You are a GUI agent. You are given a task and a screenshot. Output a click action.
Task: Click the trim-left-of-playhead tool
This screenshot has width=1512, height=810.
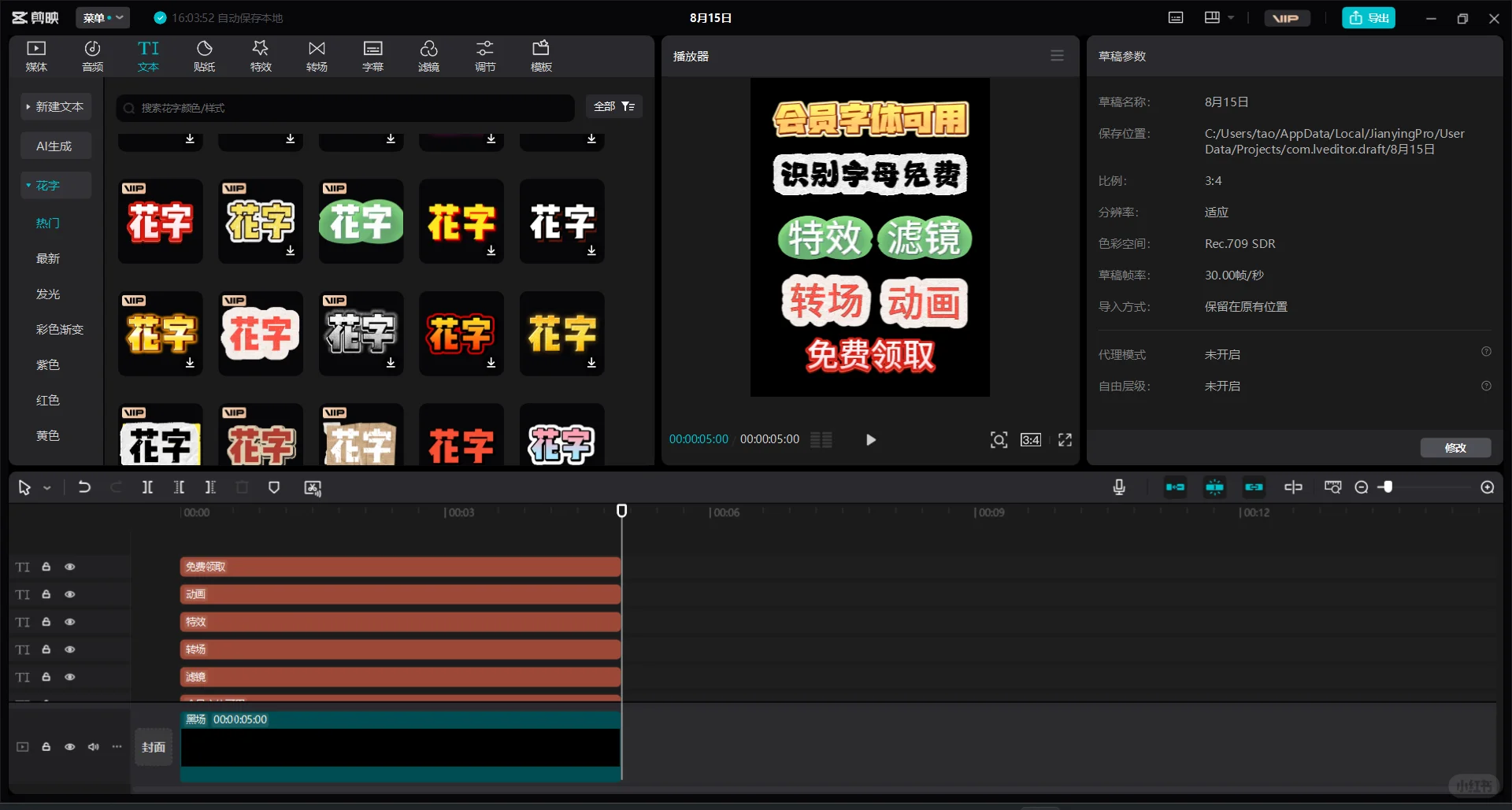[x=179, y=487]
